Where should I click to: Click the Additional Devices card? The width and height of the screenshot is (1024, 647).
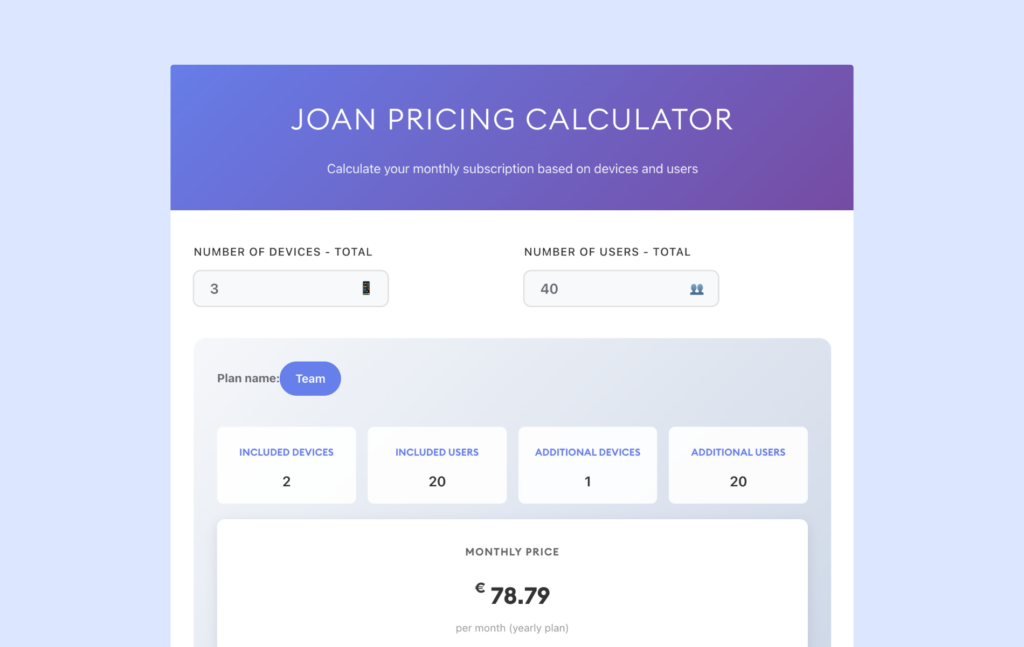click(587, 465)
